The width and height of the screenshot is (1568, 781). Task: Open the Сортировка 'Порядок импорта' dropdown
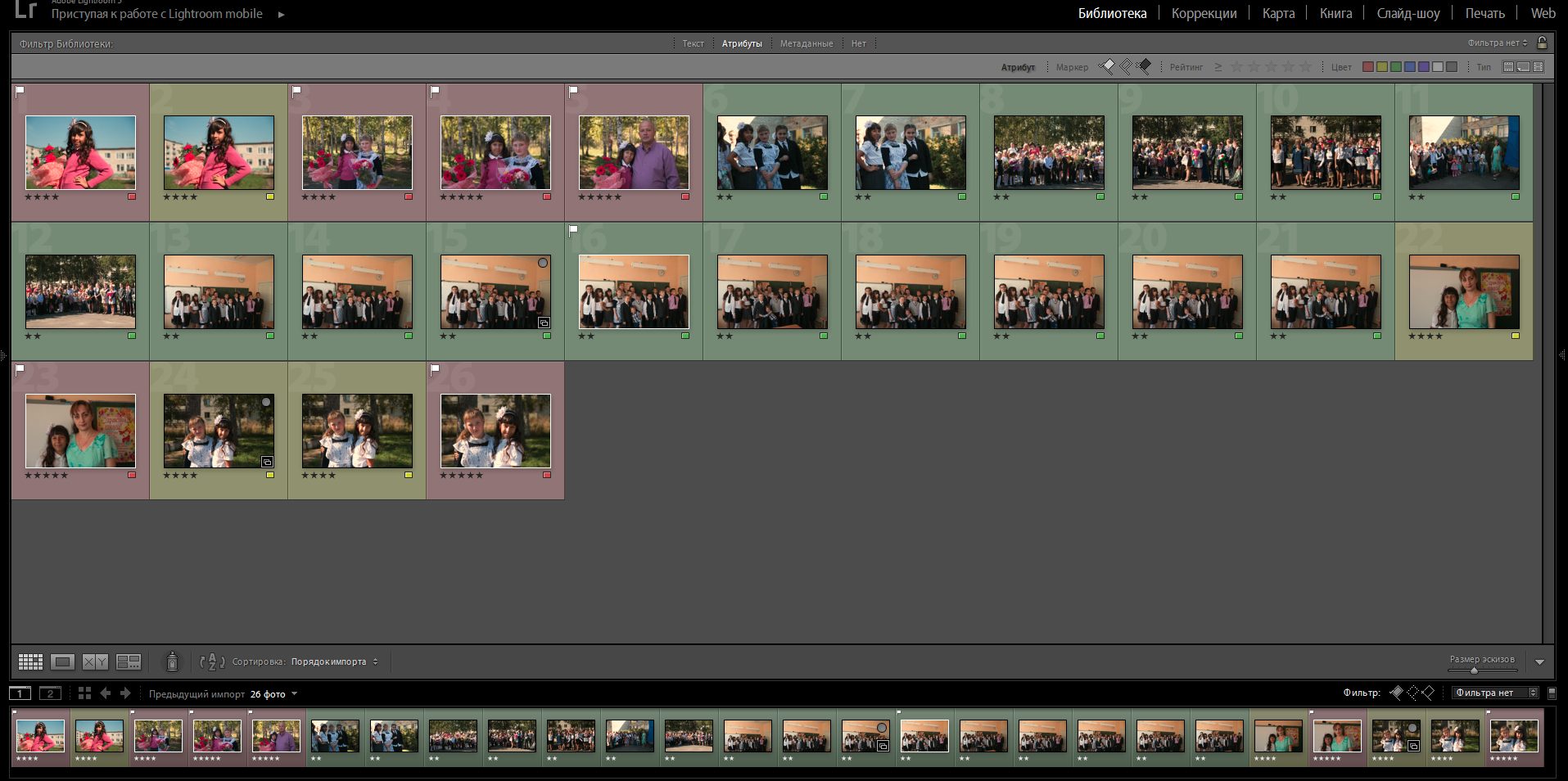pos(335,661)
